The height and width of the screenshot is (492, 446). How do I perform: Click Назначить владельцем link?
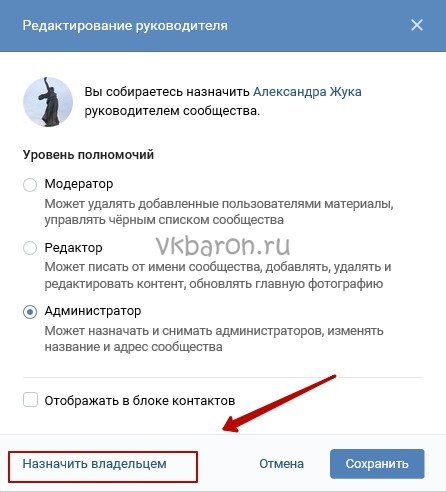[94, 464]
